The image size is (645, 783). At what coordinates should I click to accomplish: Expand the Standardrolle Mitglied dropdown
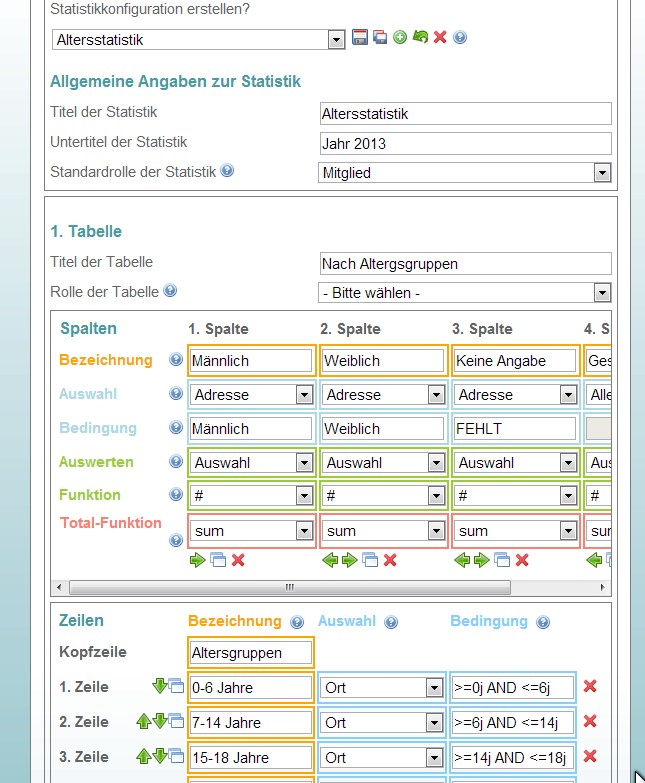601,173
